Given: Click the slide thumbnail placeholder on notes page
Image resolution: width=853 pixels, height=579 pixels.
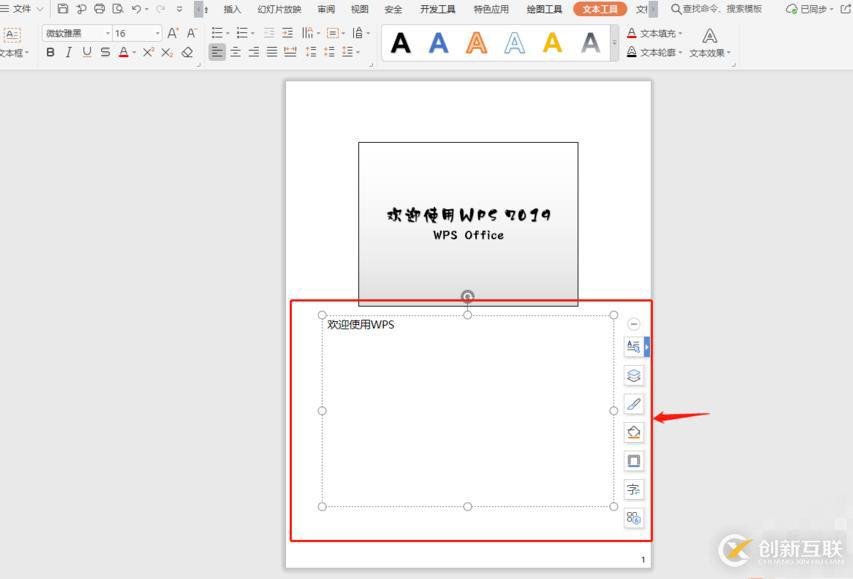Looking at the screenshot, I should point(468,224).
